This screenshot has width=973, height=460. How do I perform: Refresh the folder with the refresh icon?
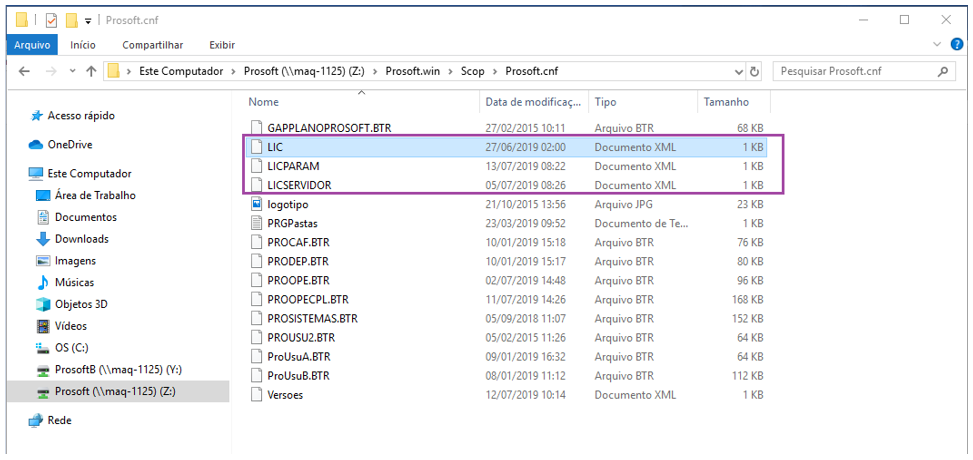(754, 71)
